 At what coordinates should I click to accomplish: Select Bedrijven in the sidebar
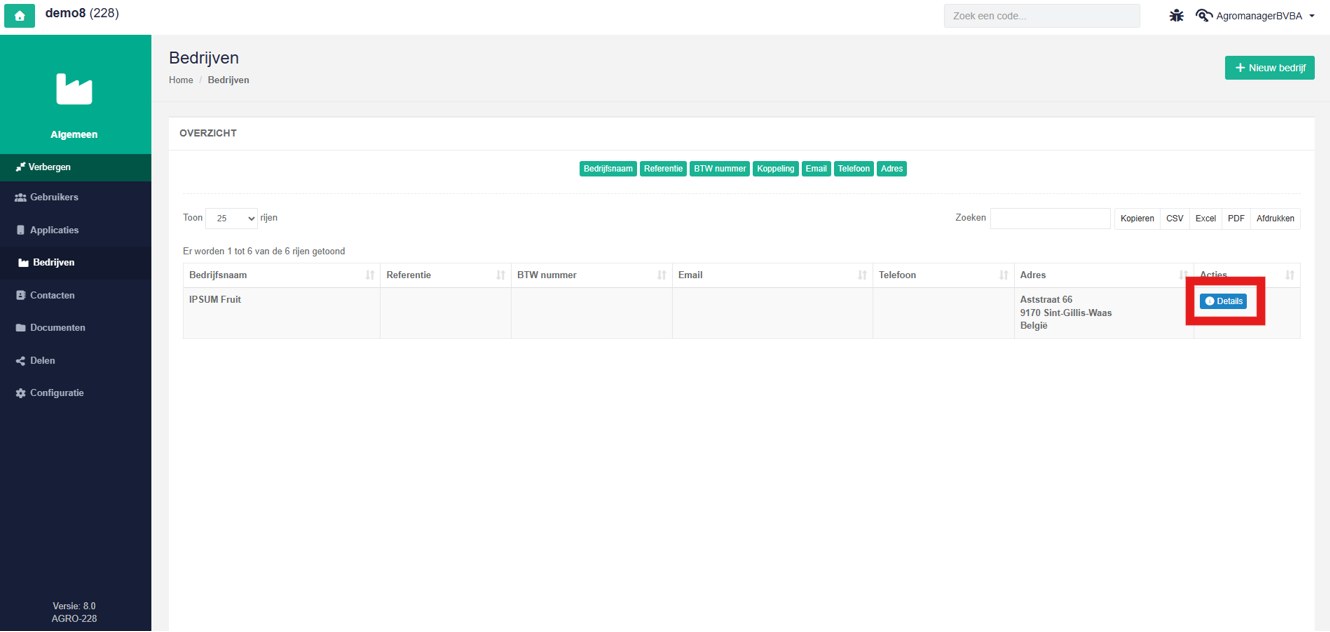tap(75, 262)
